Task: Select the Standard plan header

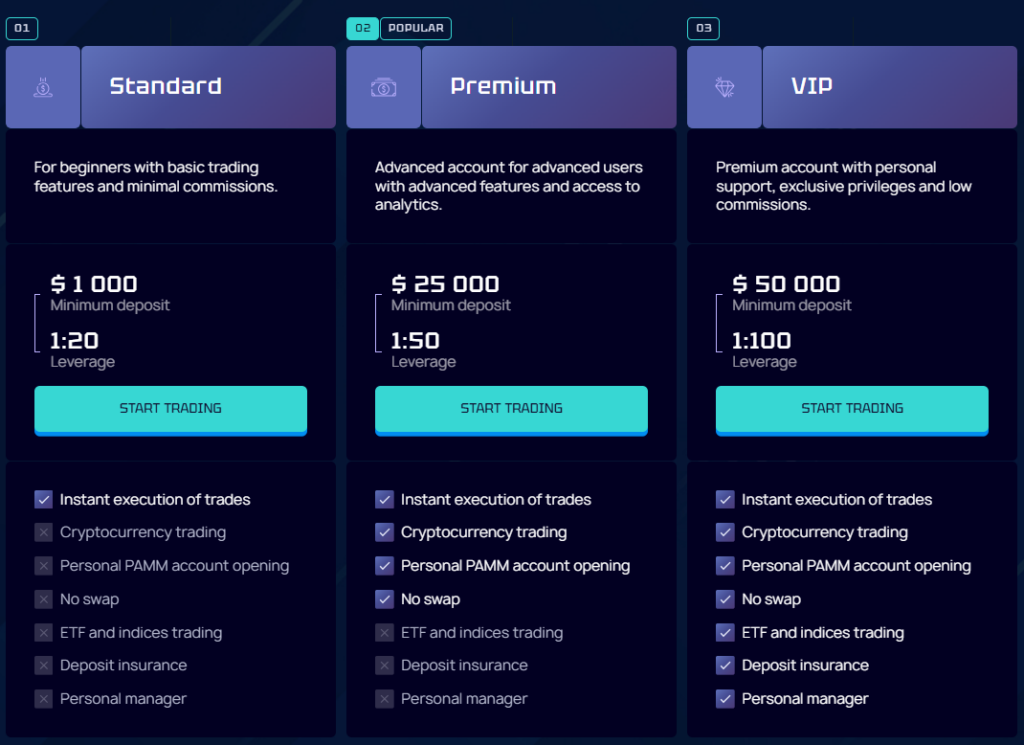Action: tap(208, 87)
